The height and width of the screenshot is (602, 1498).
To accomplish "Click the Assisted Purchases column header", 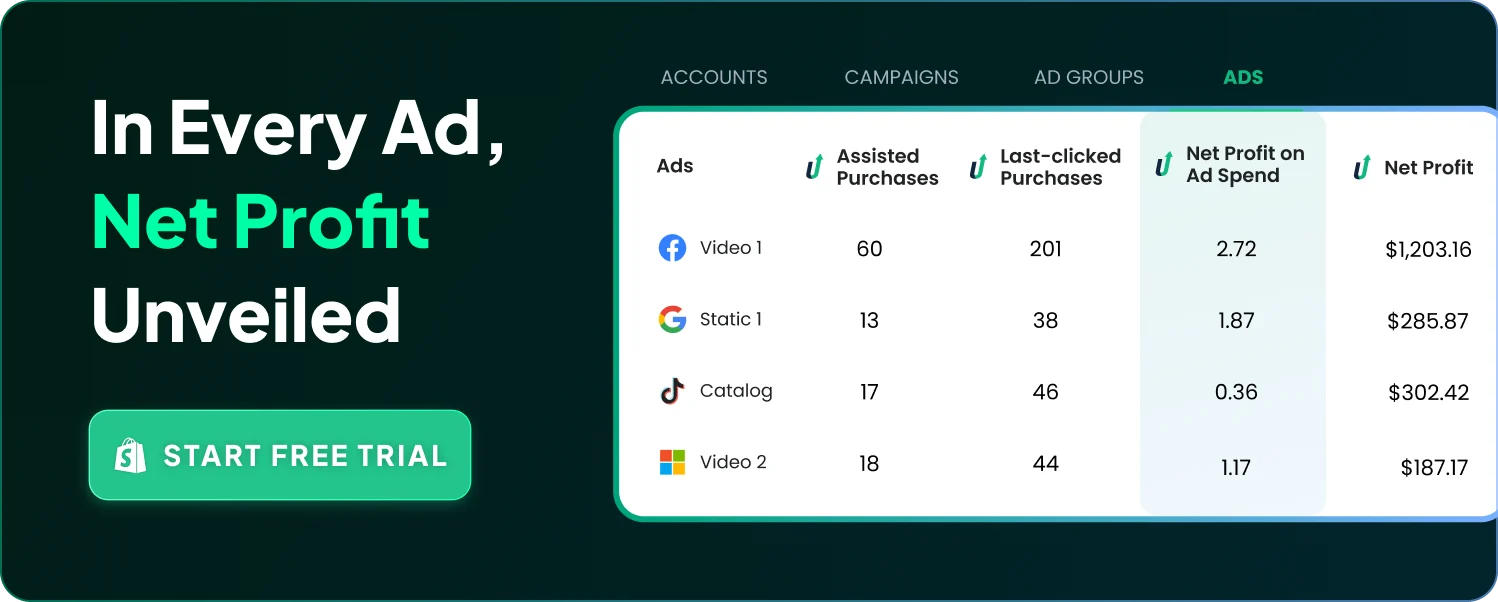I will coord(887,167).
